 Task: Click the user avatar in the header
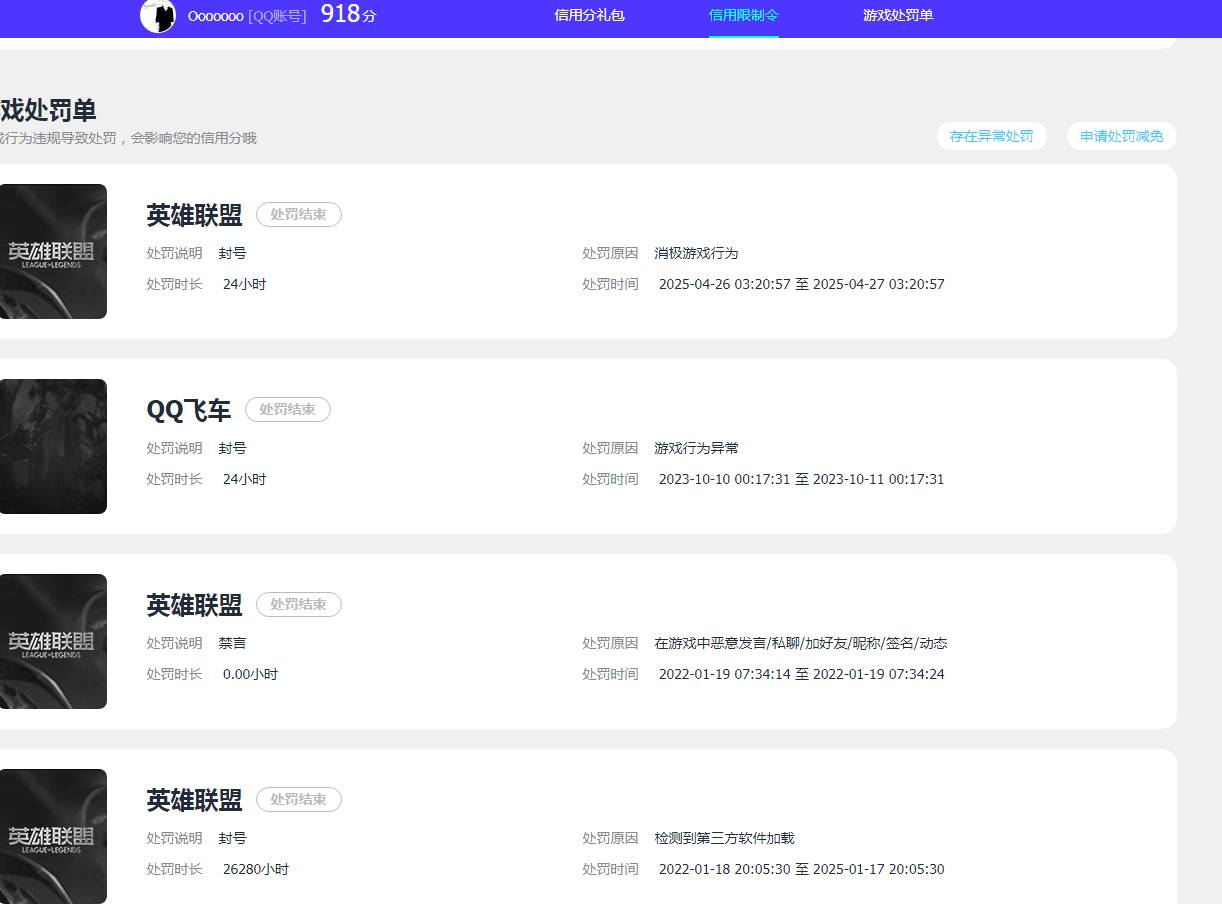point(158,16)
